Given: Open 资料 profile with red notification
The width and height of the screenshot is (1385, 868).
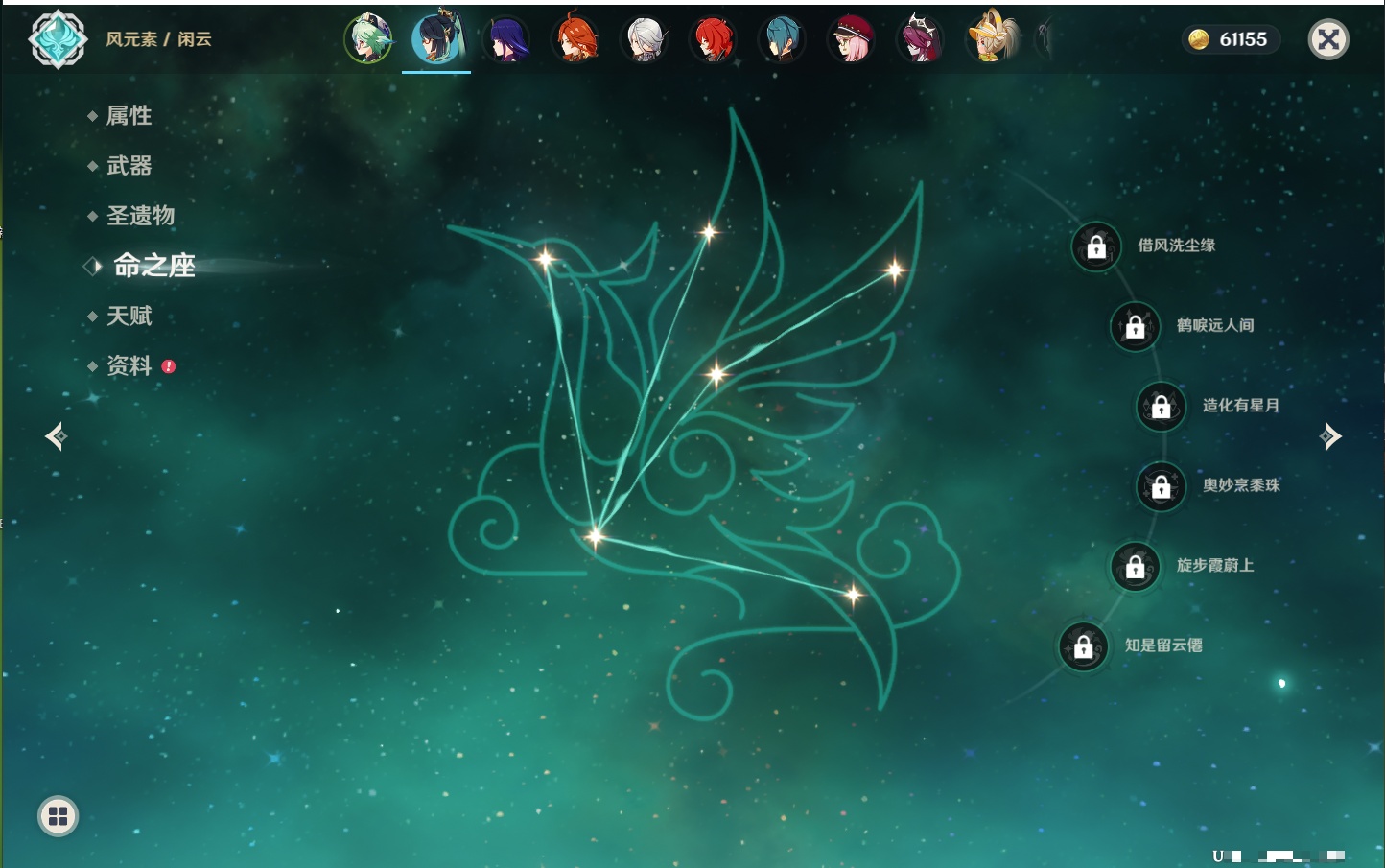Looking at the screenshot, I should click(x=129, y=365).
